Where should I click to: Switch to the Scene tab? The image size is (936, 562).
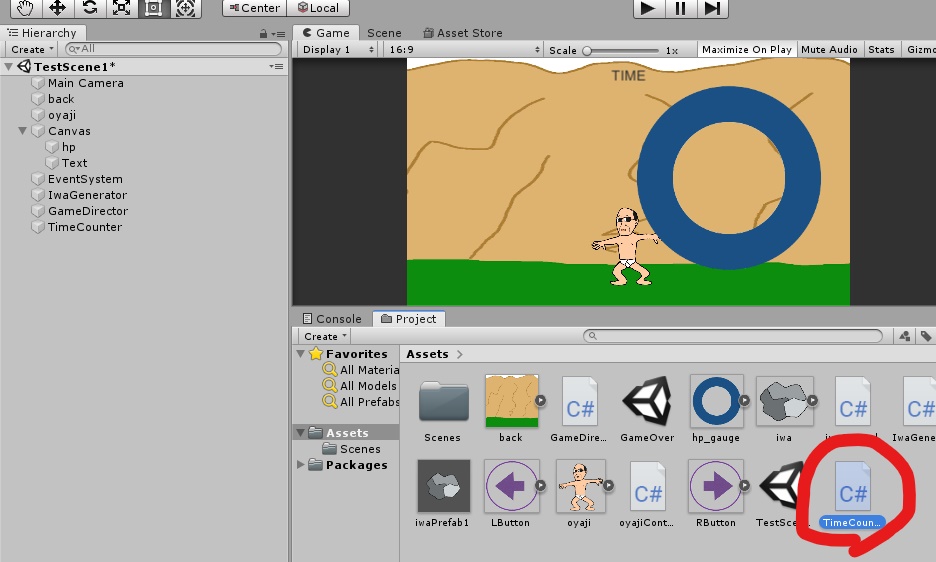pyautogui.click(x=384, y=33)
